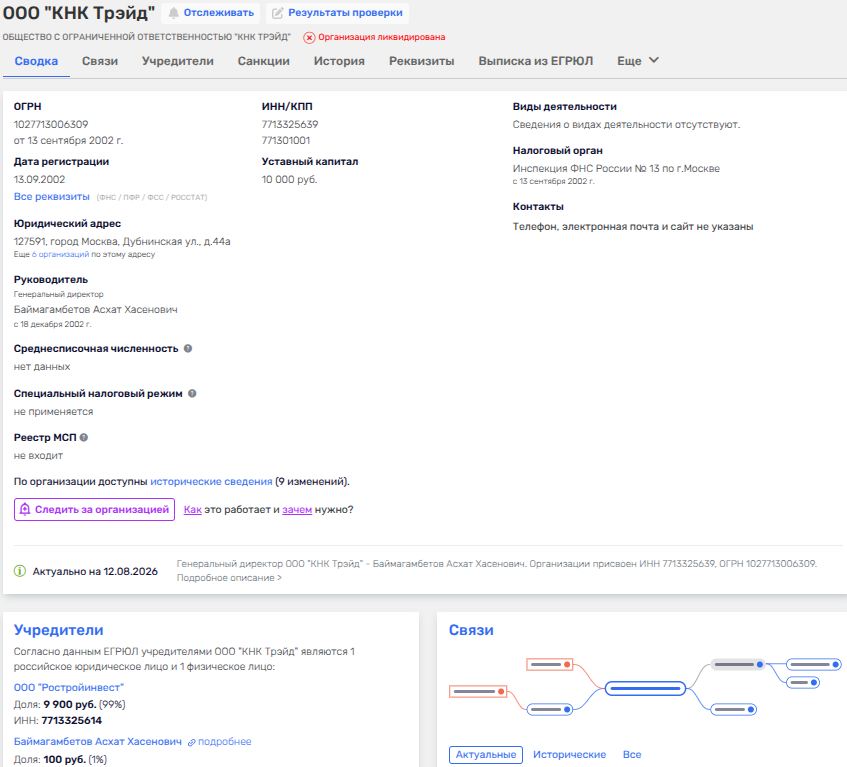This screenshot has width=847, height=767.
Task: Click link icon before подробнее
Action: 191,742
